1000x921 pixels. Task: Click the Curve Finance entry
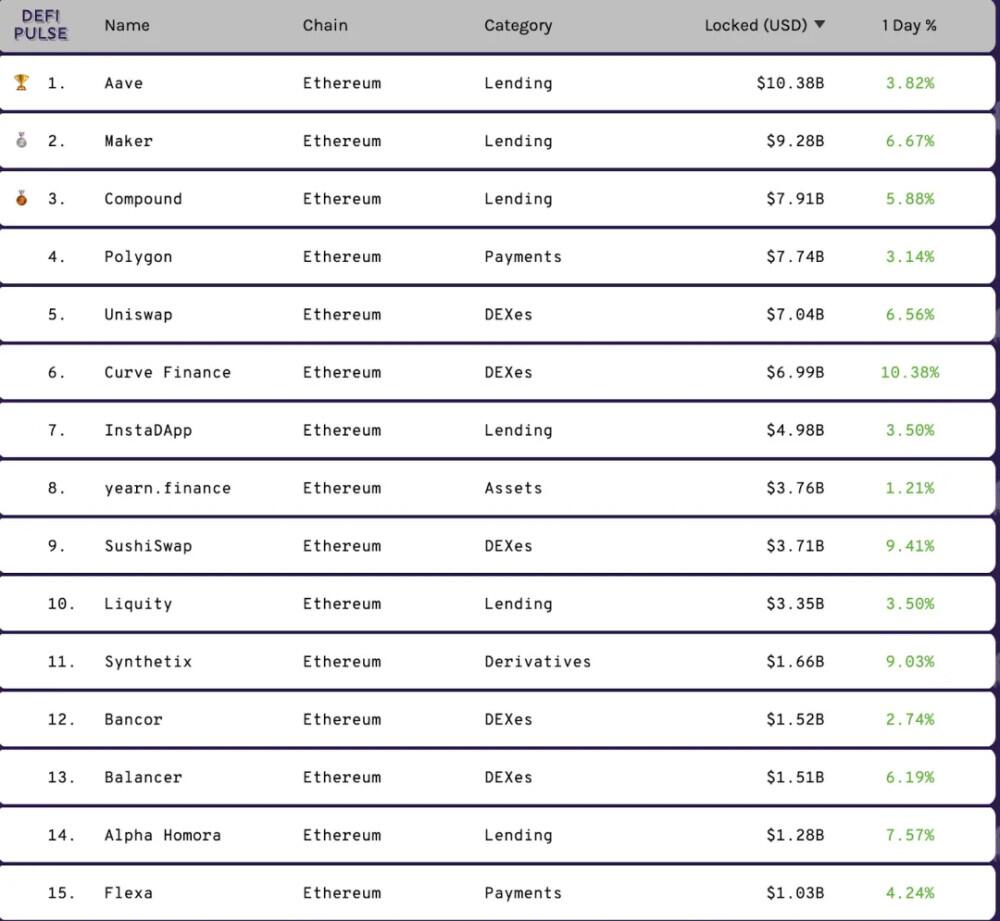tap(167, 373)
